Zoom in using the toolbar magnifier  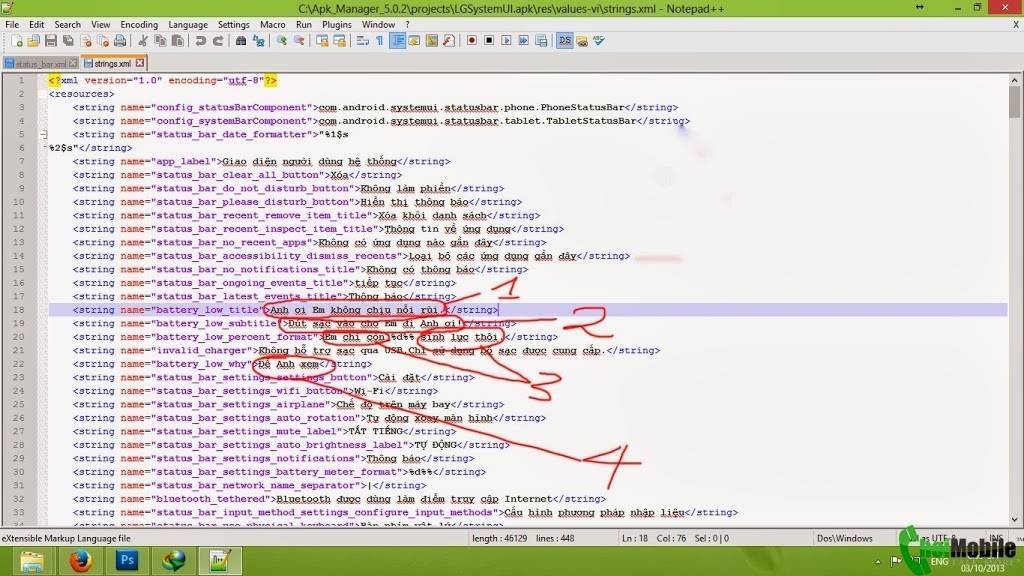[x=281, y=41]
